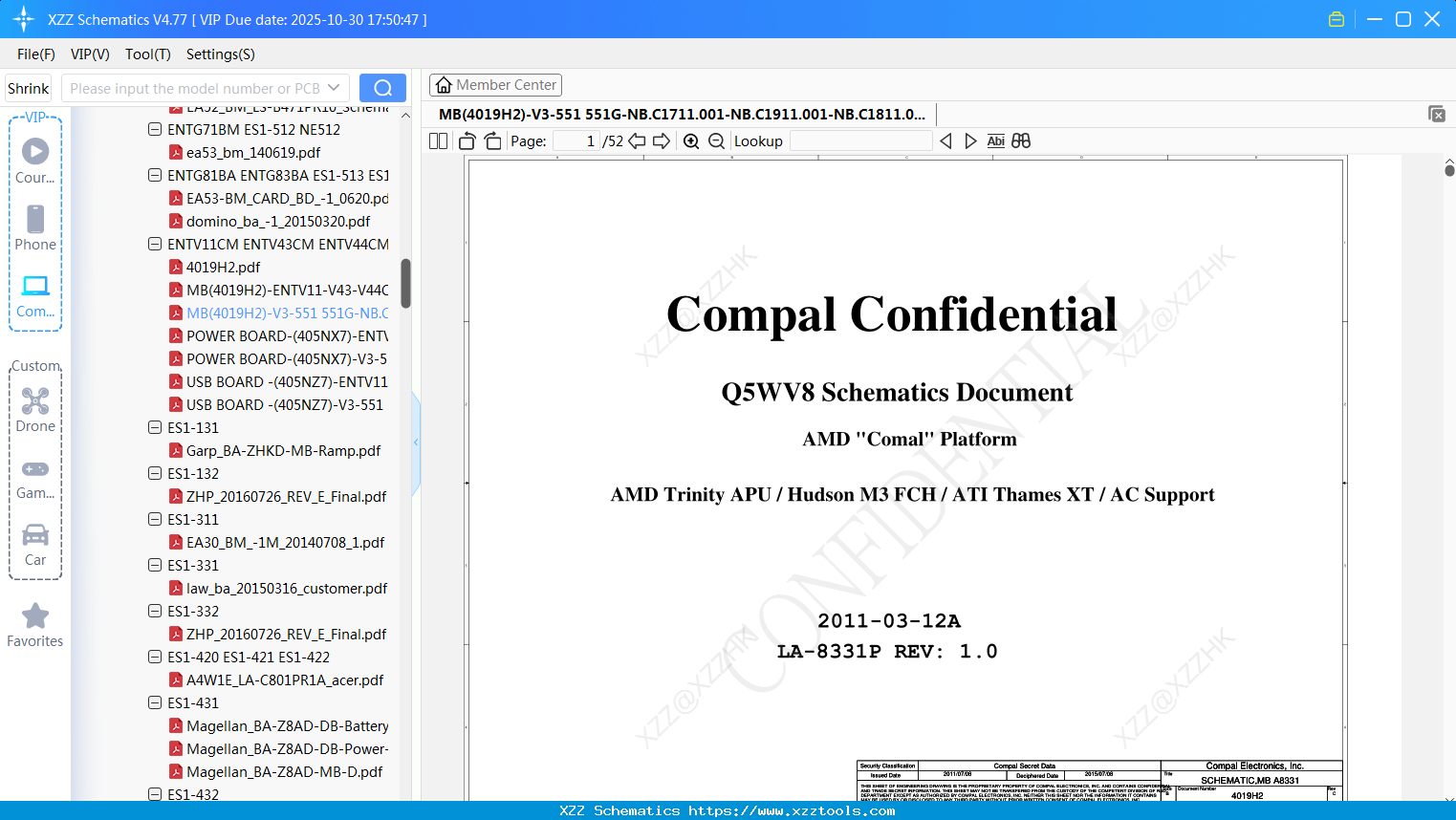1456x820 pixels.
Task: Click the Lookup text field
Action: 860,141
